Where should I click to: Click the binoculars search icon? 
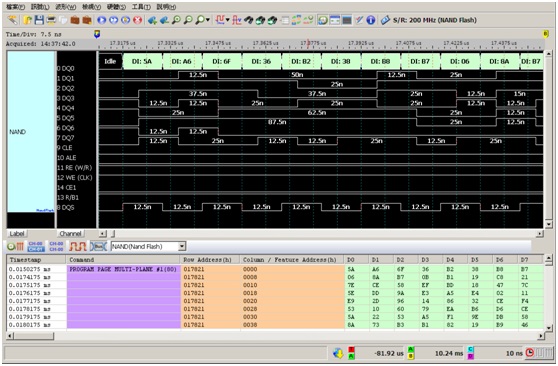pos(249,20)
